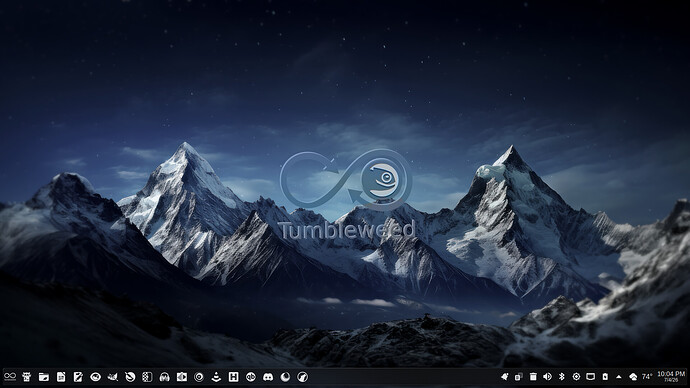Open the headphones music player icon

[165, 377]
